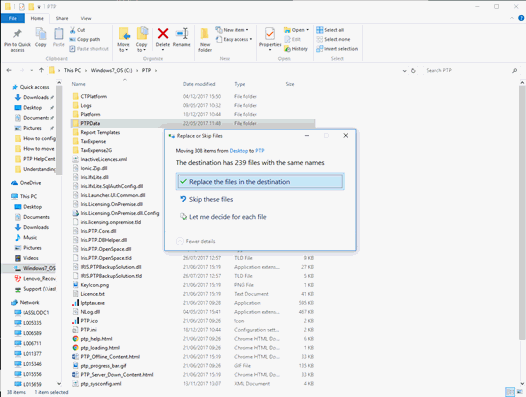Viewport: 526px width, 397px height.
Task: Click the Properties ribbon icon
Action: [x=270, y=34]
